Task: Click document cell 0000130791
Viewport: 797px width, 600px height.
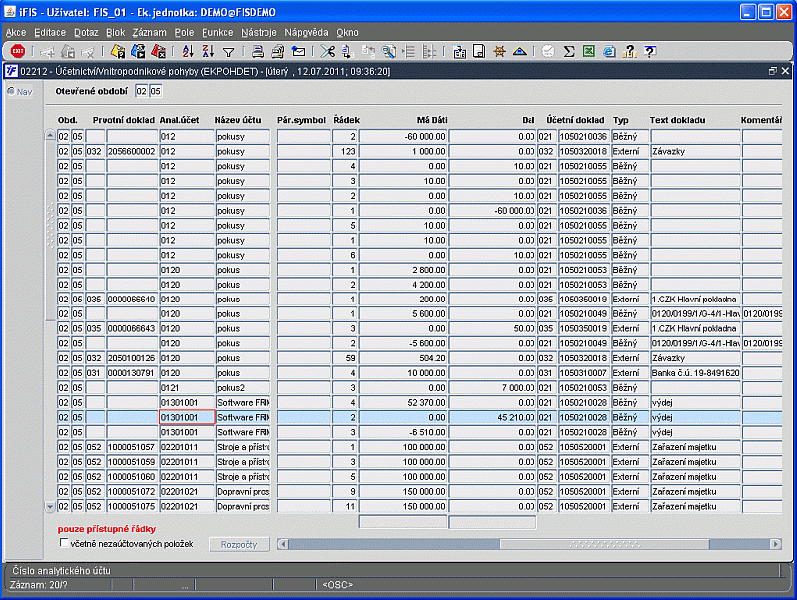Action: click(132, 373)
